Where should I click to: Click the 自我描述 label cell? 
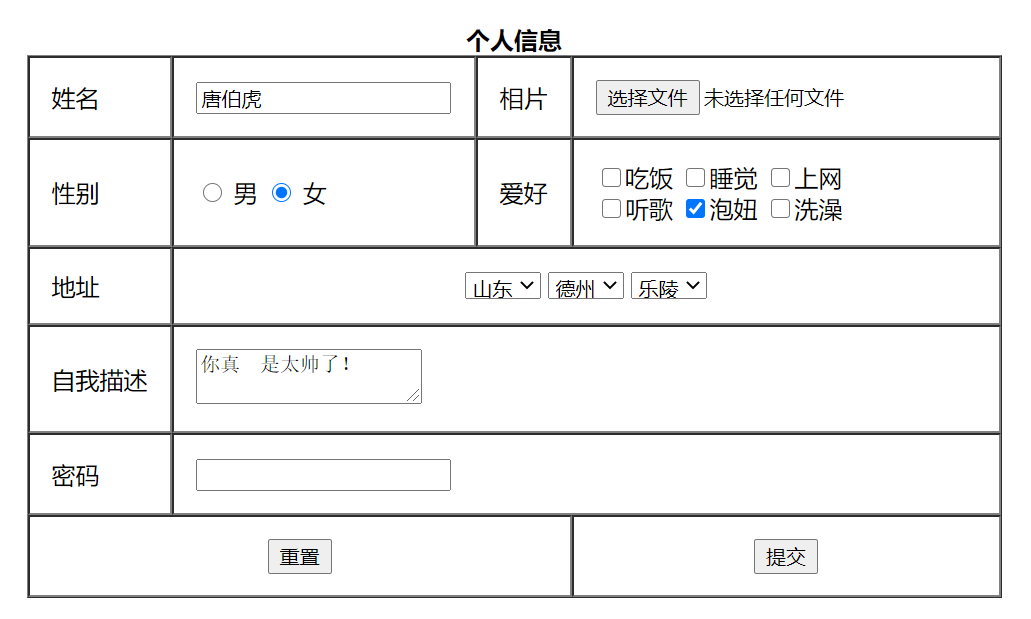click(100, 380)
